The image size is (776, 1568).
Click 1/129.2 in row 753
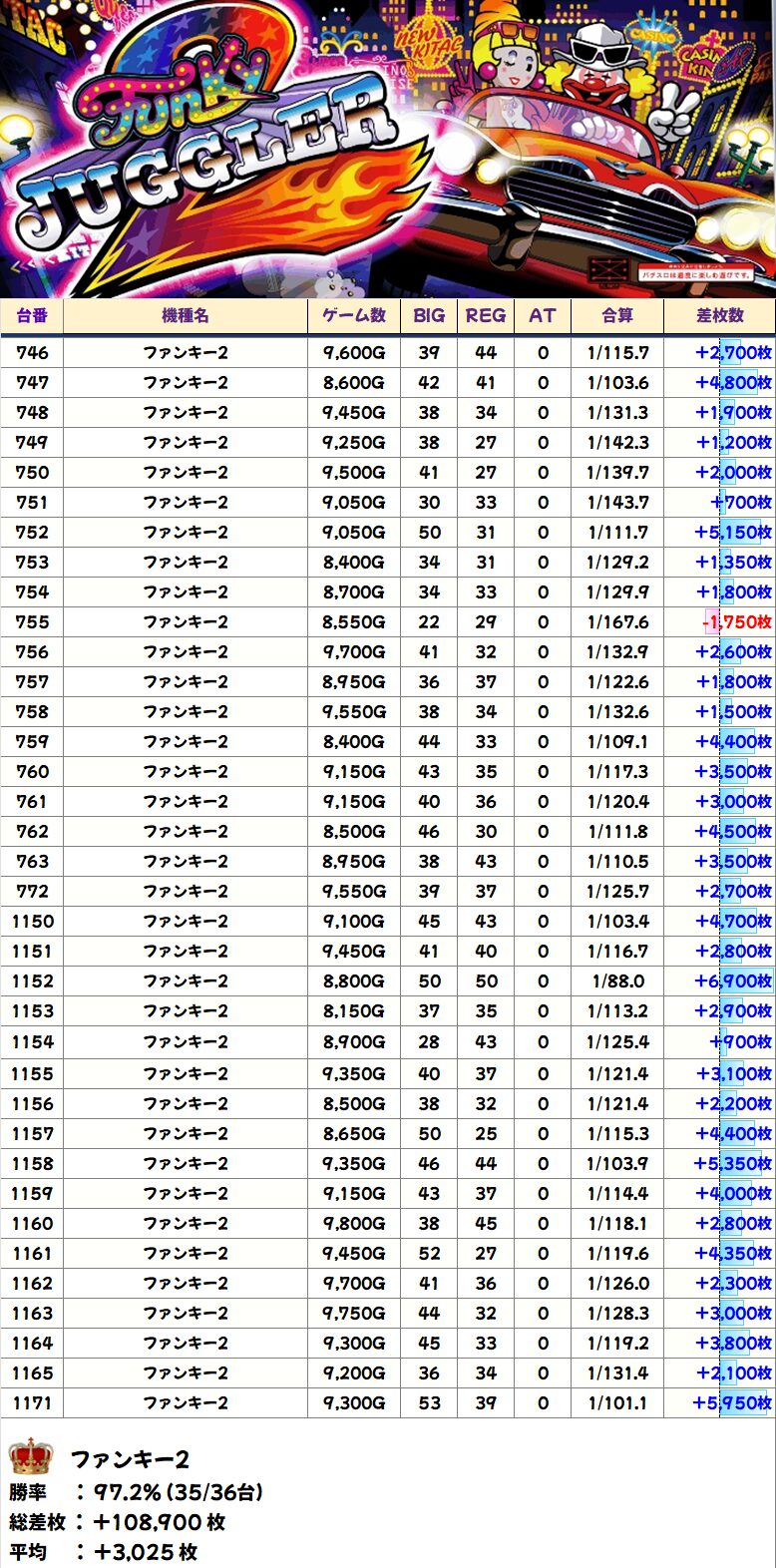tap(617, 562)
